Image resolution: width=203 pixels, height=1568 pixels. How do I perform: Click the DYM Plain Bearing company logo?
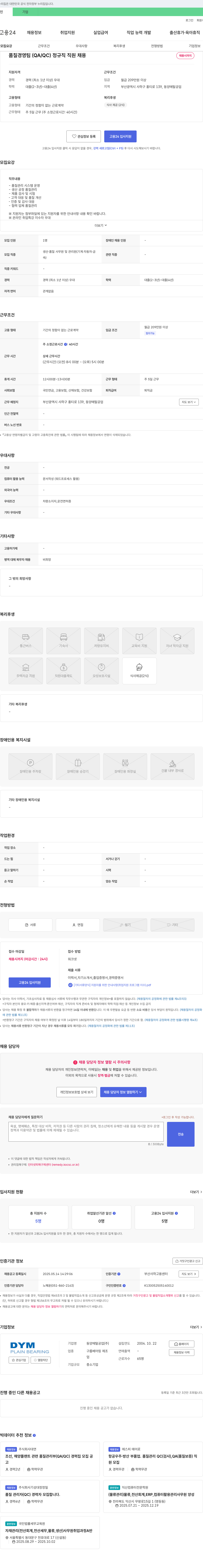pyautogui.click(x=30, y=1348)
